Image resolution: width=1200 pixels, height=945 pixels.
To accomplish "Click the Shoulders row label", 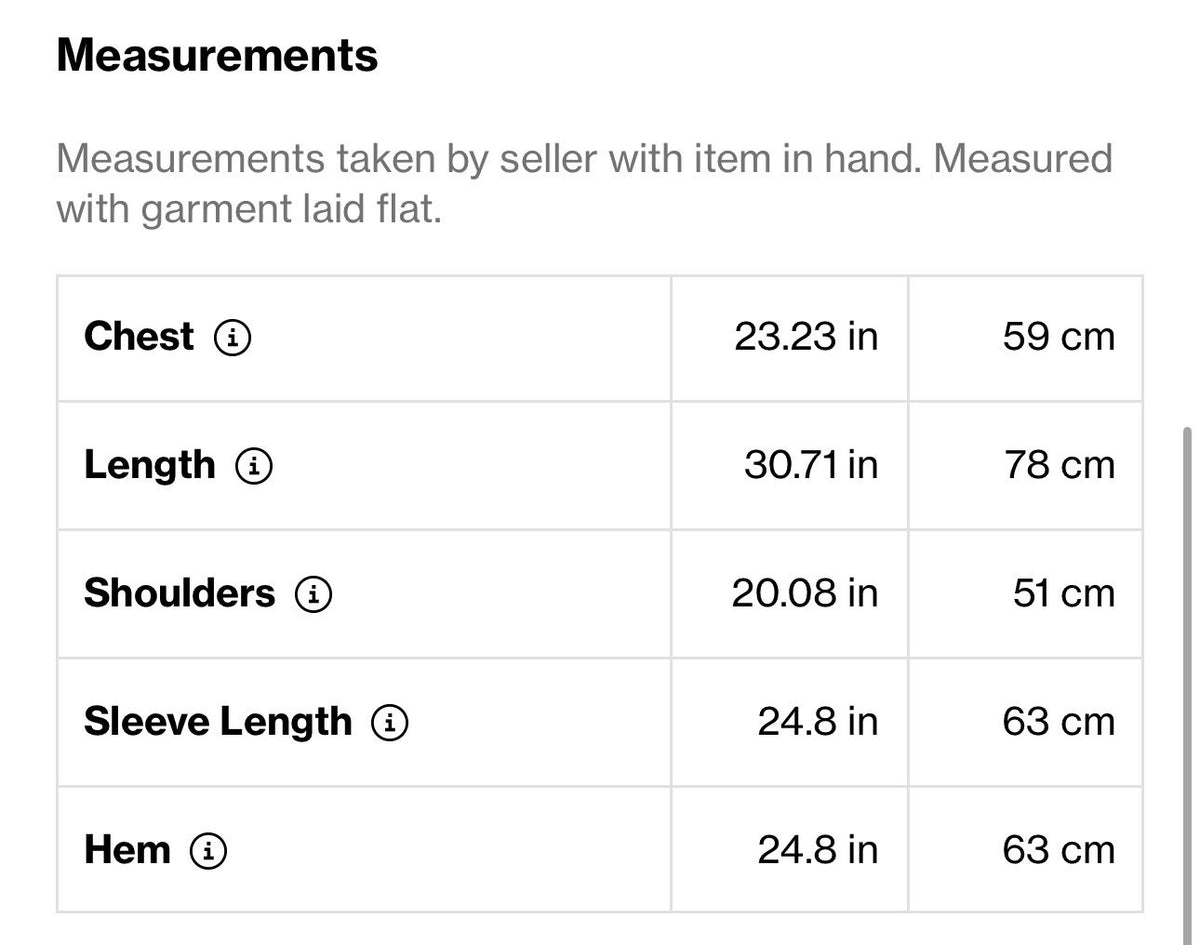I will pyautogui.click(x=179, y=593).
